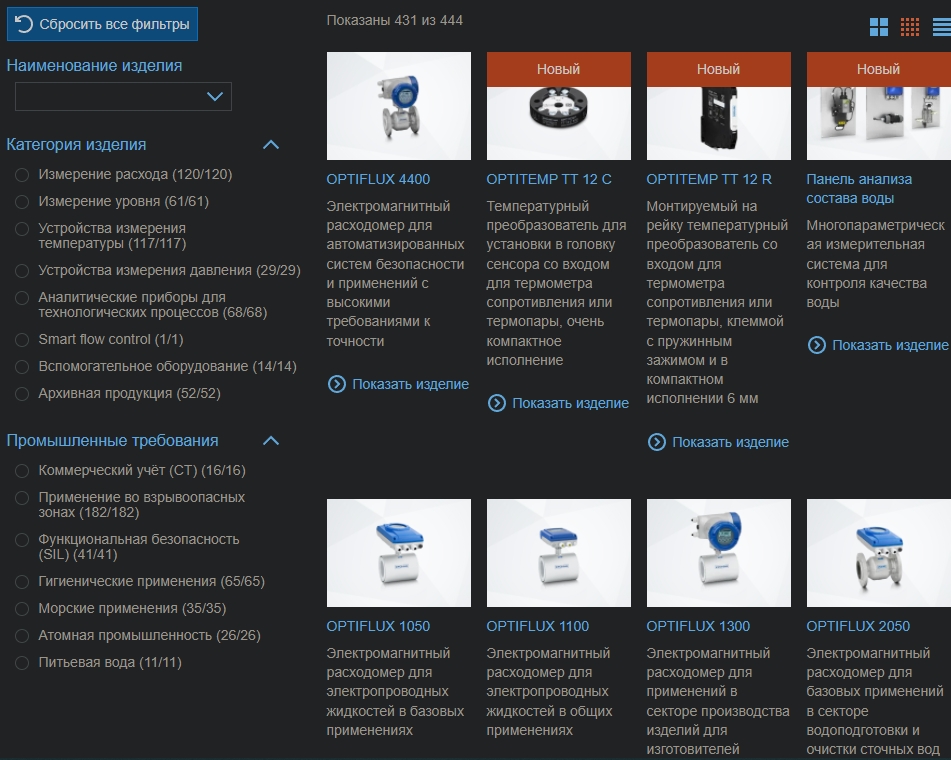The width and height of the screenshot is (951, 760).
Task: Select 'Гигиенические применения (65/65)' requirement
Action: [x=22, y=582]
